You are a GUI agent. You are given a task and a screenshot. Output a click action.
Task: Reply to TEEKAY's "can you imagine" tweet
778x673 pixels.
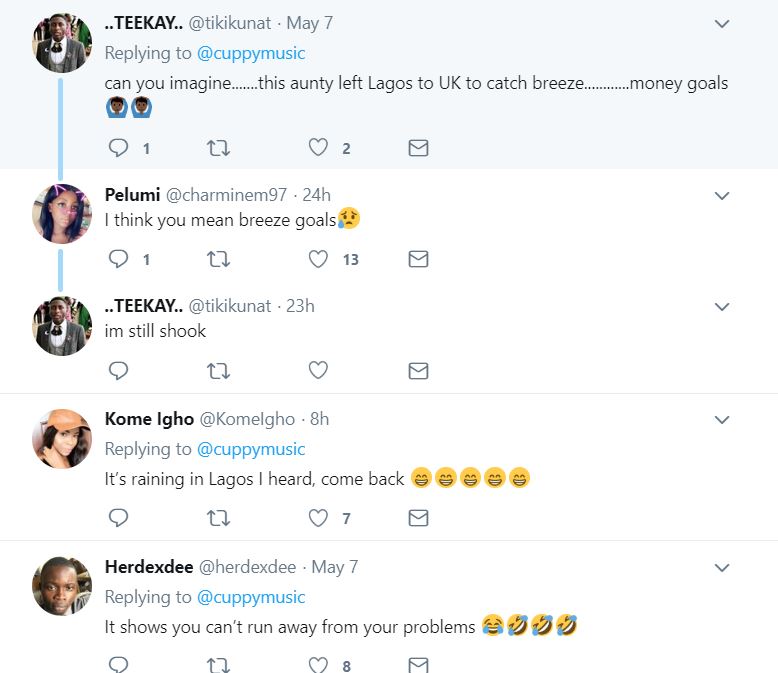(x=118, y=148)
